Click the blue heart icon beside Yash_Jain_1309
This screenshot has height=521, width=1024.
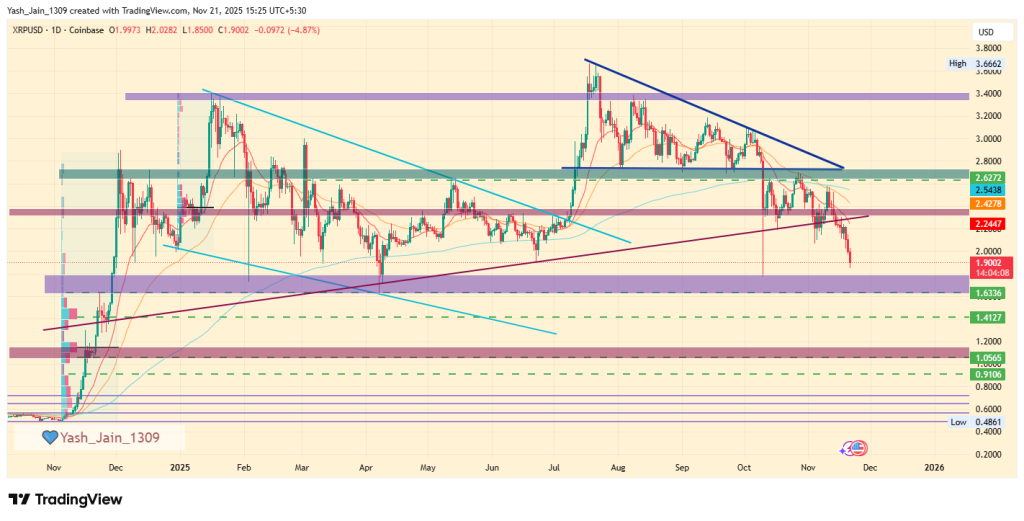tap(48, 437)
